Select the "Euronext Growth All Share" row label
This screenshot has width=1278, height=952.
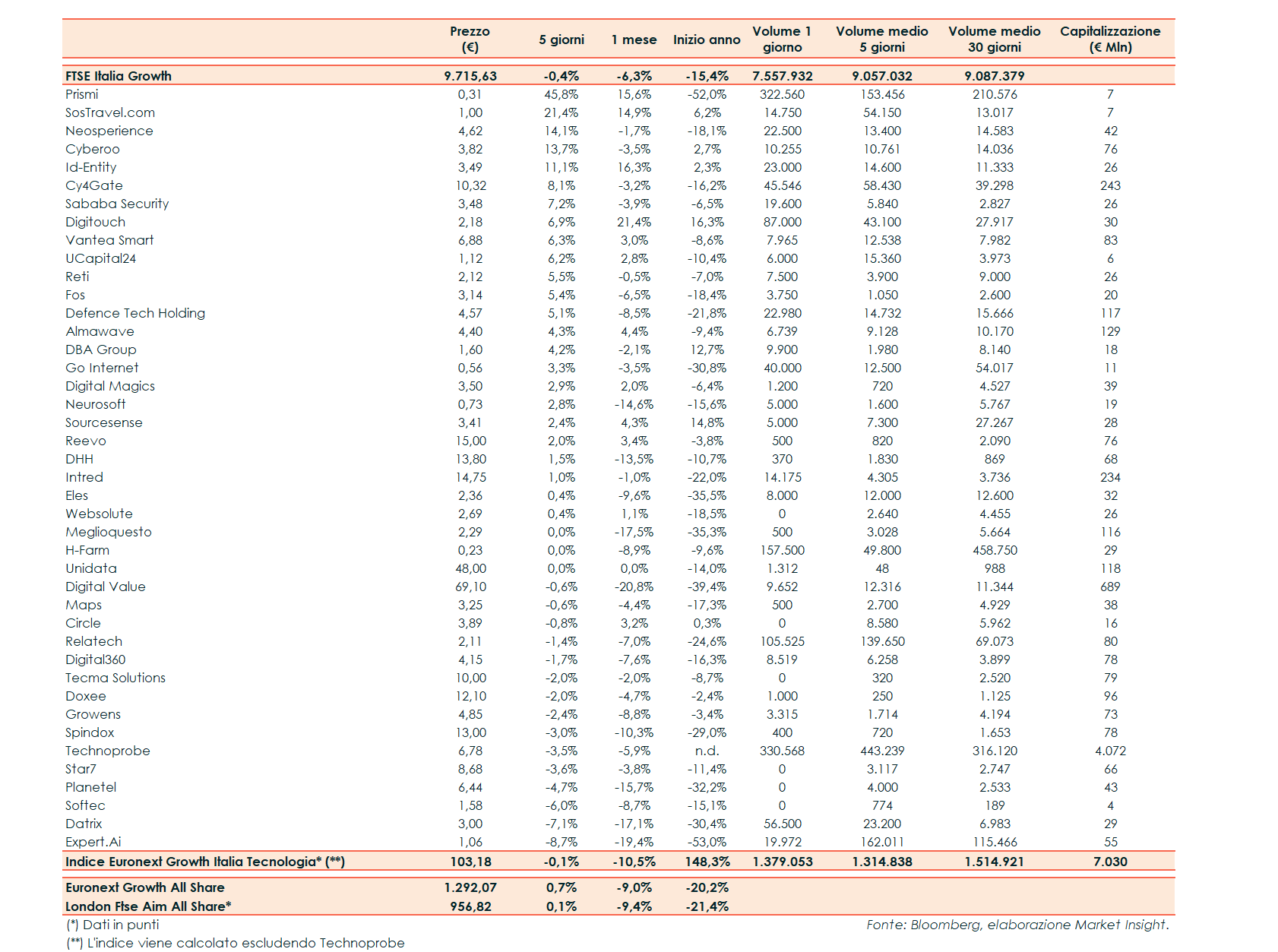(x=145, y=887)
